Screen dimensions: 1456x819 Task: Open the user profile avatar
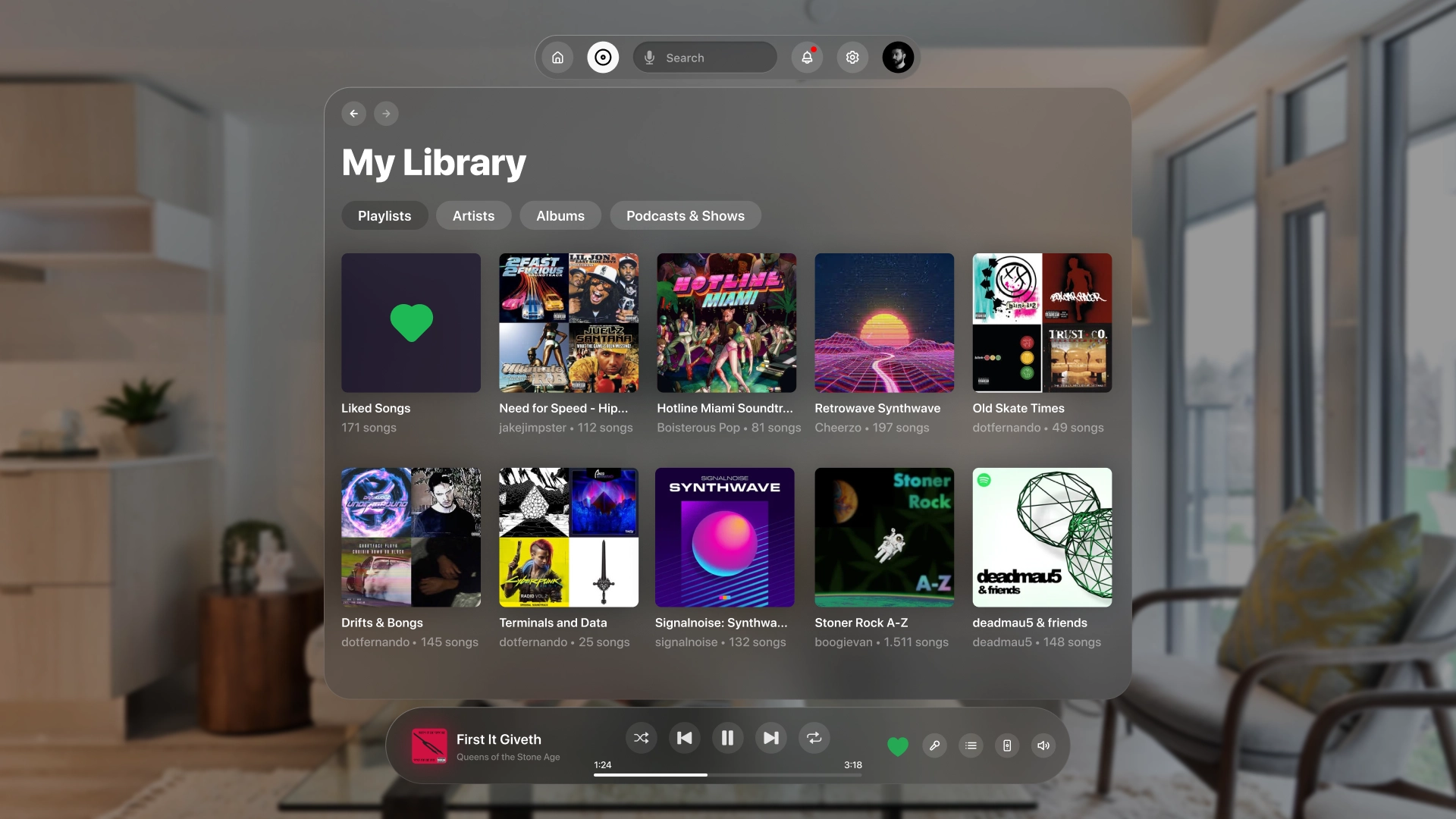(898, 58)
